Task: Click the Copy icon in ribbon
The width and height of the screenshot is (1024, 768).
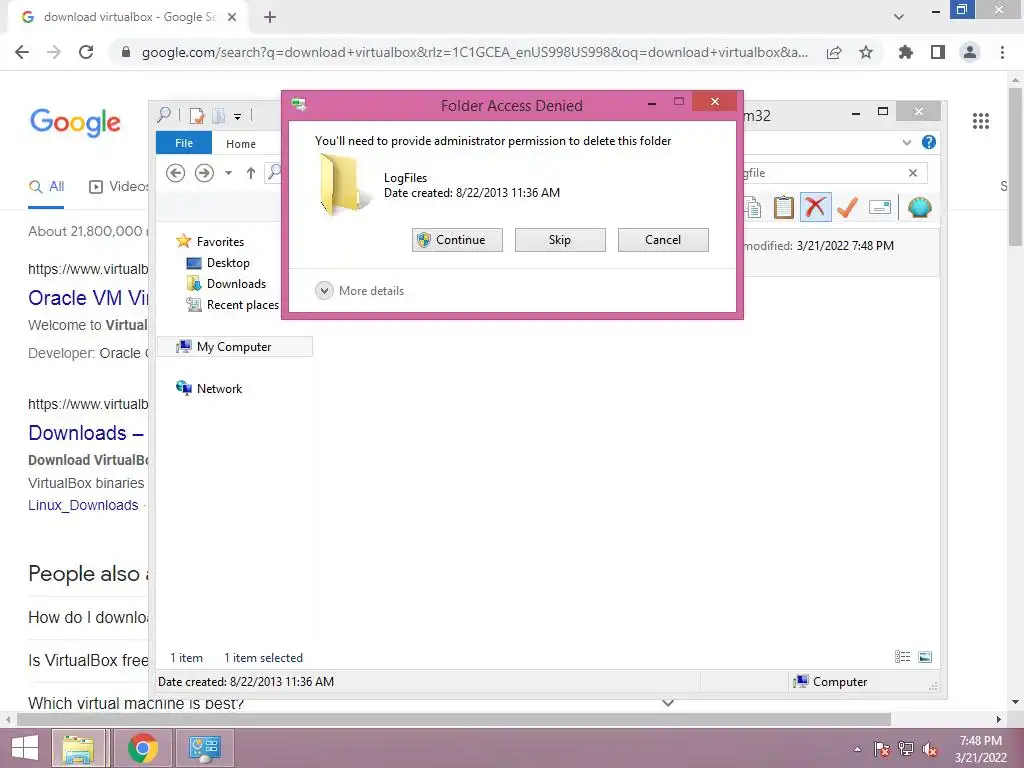Action: coord(753,208)
